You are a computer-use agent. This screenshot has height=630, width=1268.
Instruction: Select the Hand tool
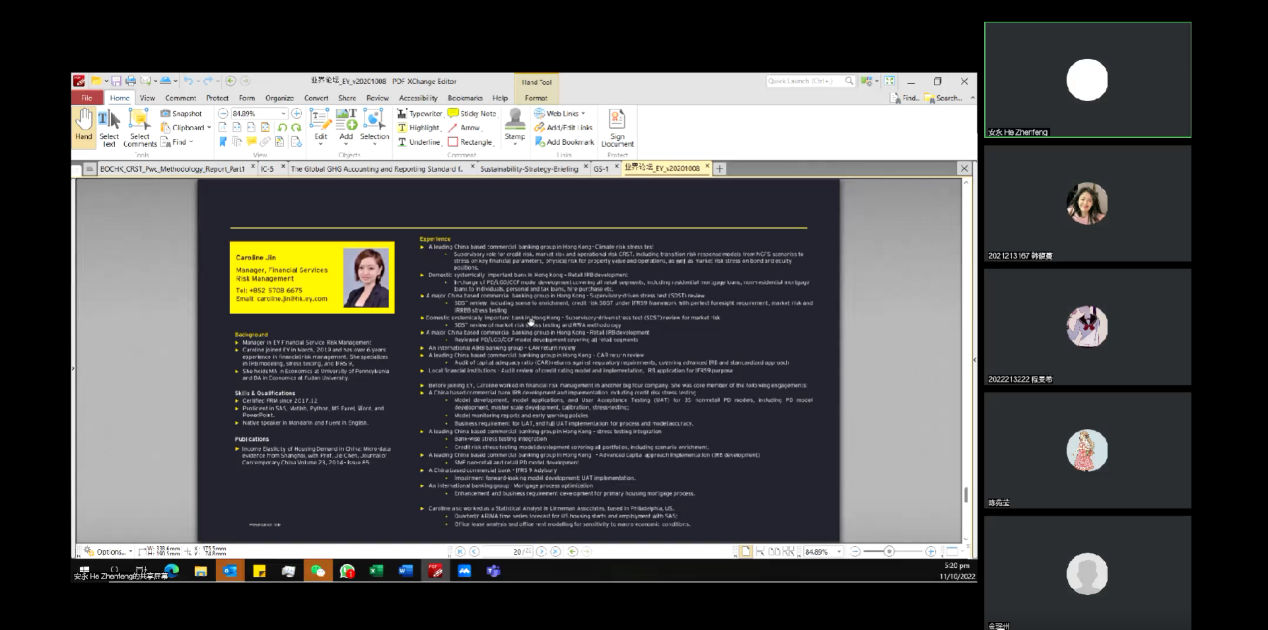(84, 125)
